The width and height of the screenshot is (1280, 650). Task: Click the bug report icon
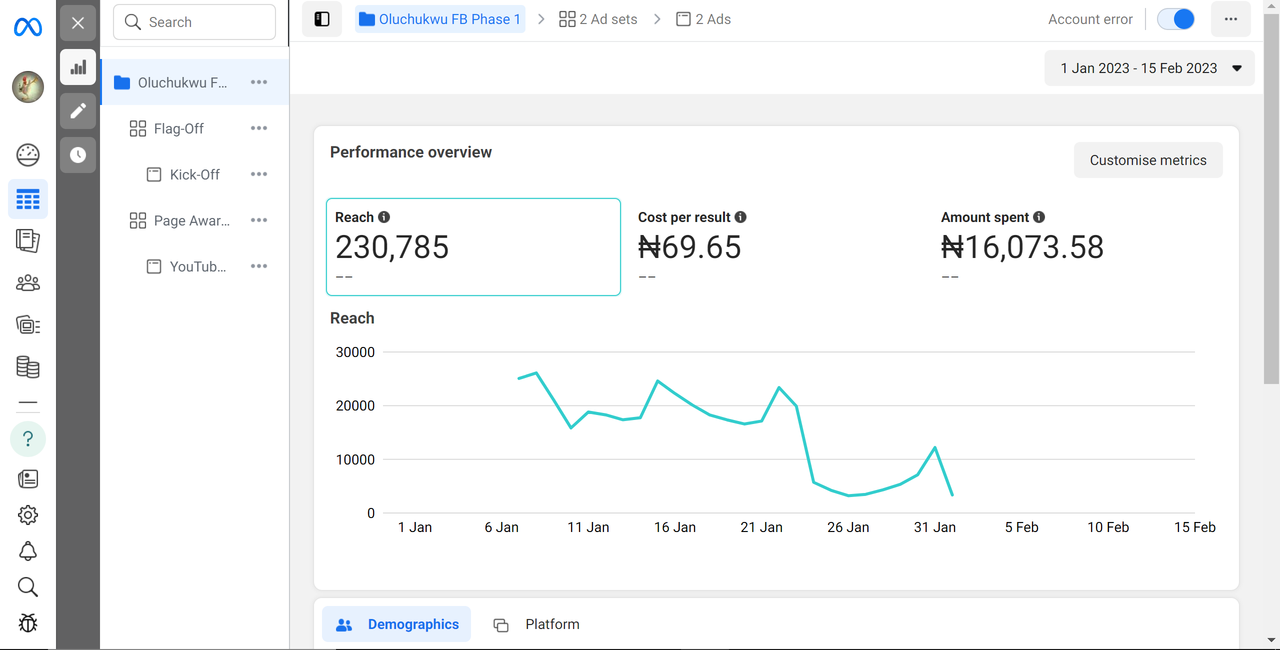coord(28,623)
